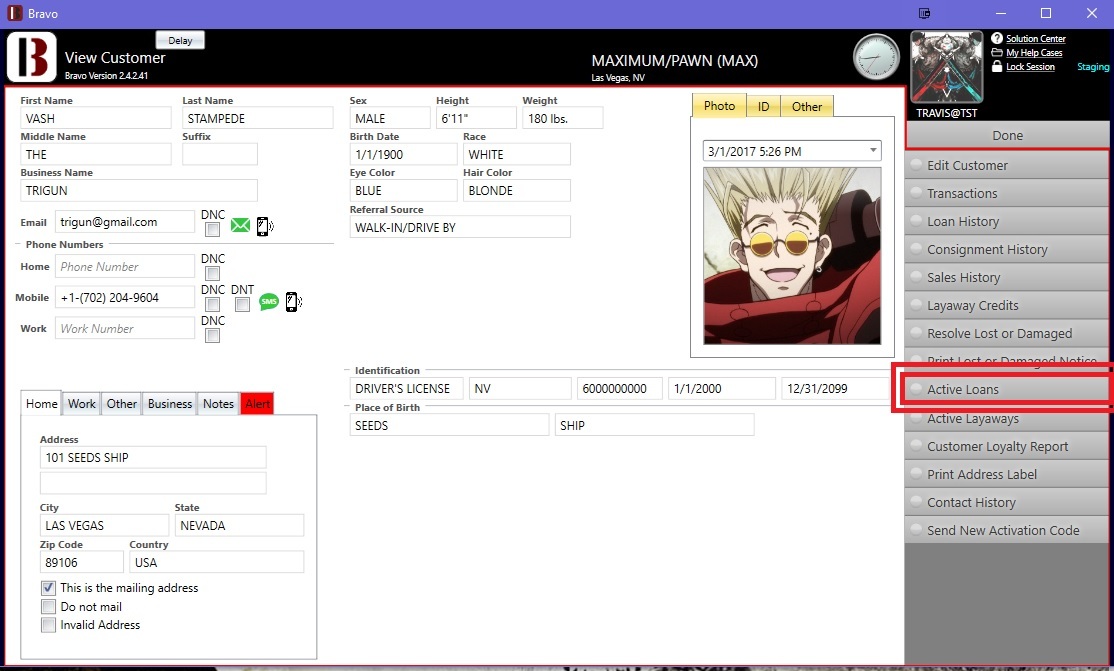Click Send New Activation Code
The image size is (1114, 671).
click(x=1007, y=530)
